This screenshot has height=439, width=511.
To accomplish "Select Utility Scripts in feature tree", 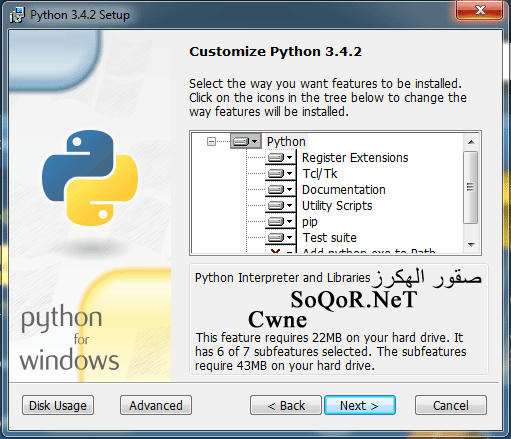I will pyautogui.click(x=337, y=206).
